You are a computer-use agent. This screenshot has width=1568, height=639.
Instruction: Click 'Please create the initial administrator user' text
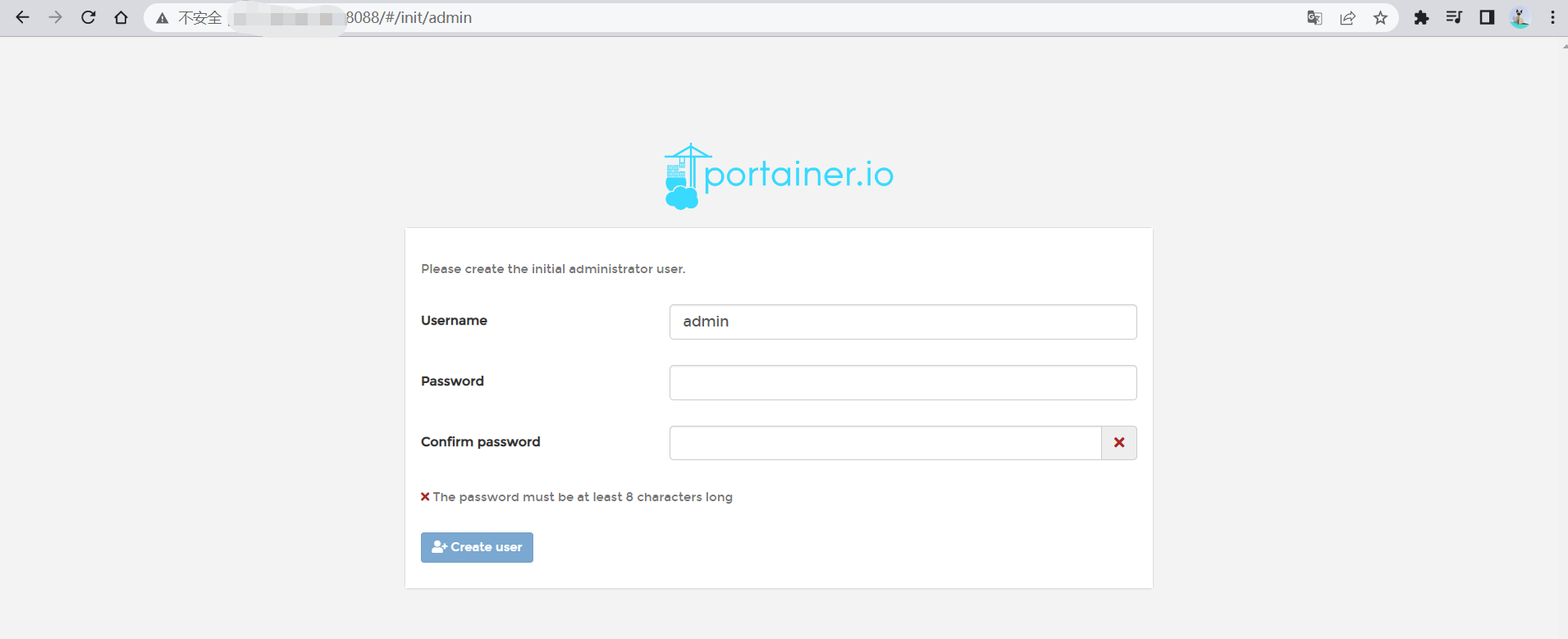(x=553, y=269)
